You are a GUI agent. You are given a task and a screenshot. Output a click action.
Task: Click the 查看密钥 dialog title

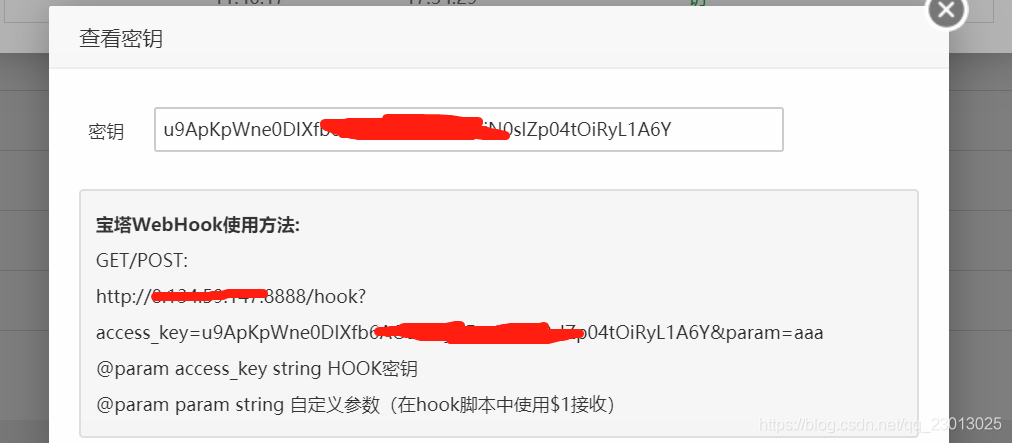pos(121,39)
